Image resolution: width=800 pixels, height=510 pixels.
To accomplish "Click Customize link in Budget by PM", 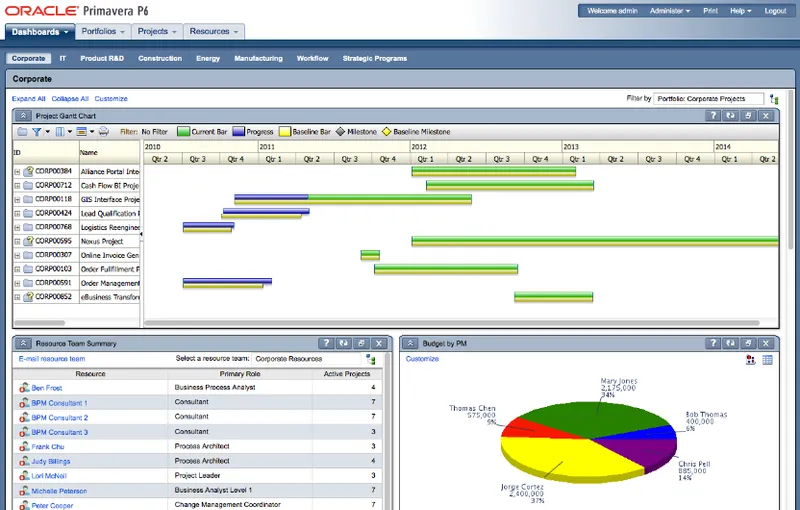I will pos(422,359).
